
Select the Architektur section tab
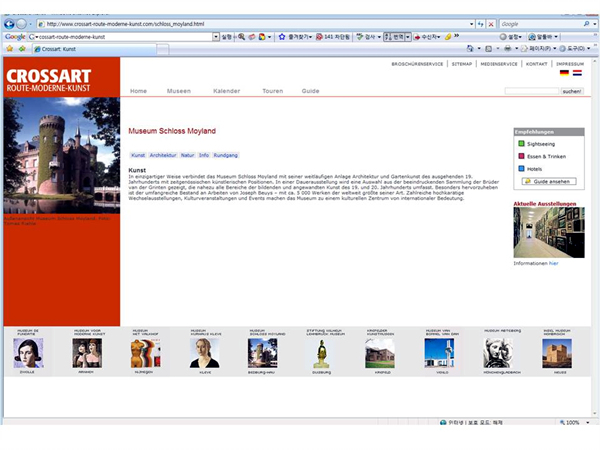(163, 155)
